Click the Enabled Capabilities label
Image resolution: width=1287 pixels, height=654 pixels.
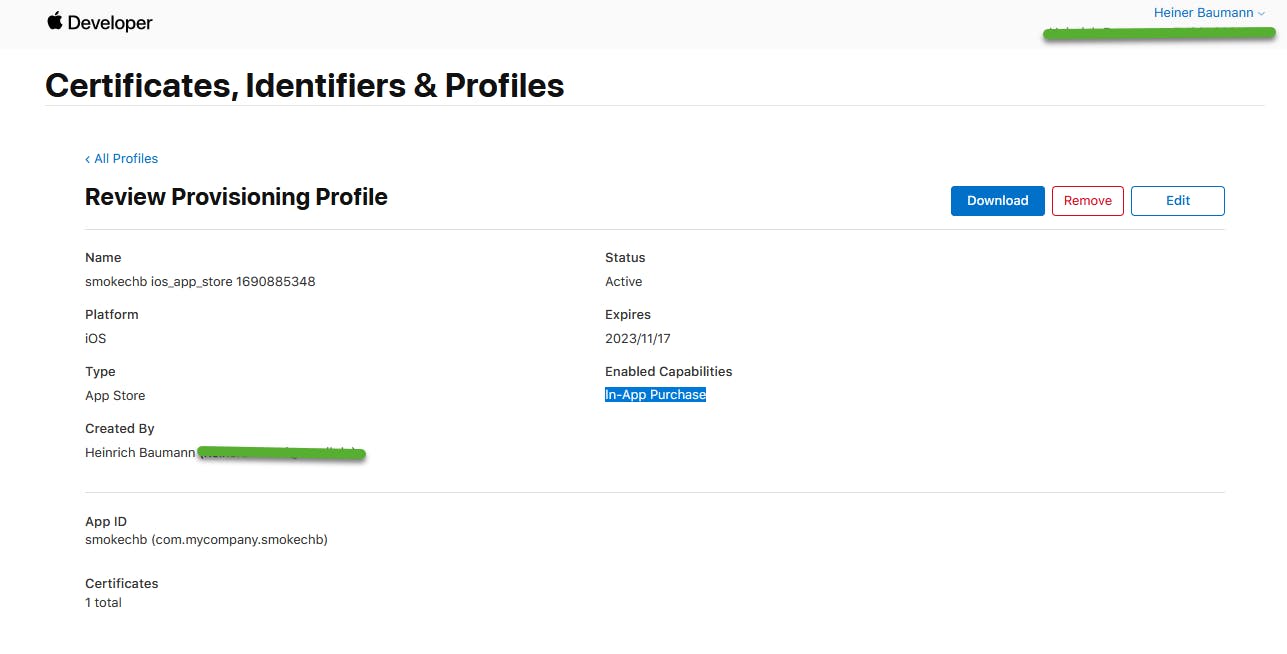[x=668, y=372]
